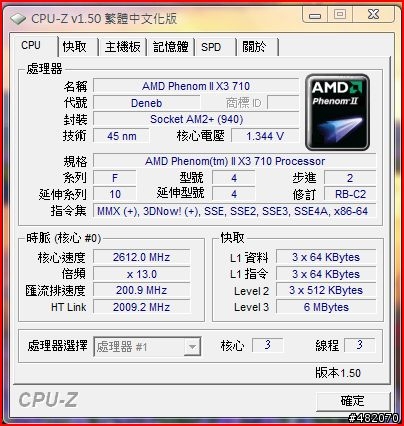This screenshot has width=404, height=426.
Task: Click the HT Link value field
Action: click(x=142, y=307)
